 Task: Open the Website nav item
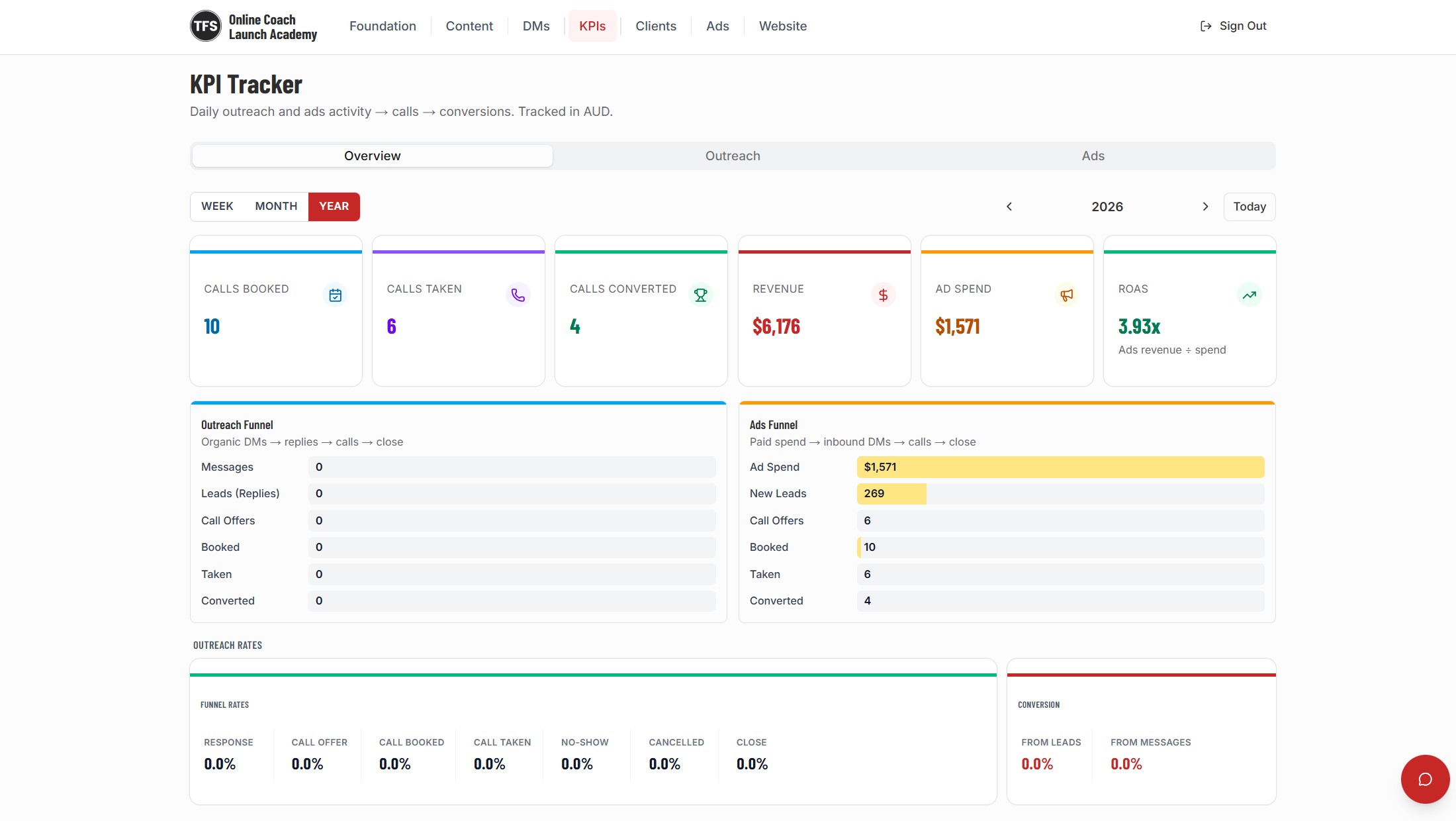pyautogui.click(x=783, y=26)
